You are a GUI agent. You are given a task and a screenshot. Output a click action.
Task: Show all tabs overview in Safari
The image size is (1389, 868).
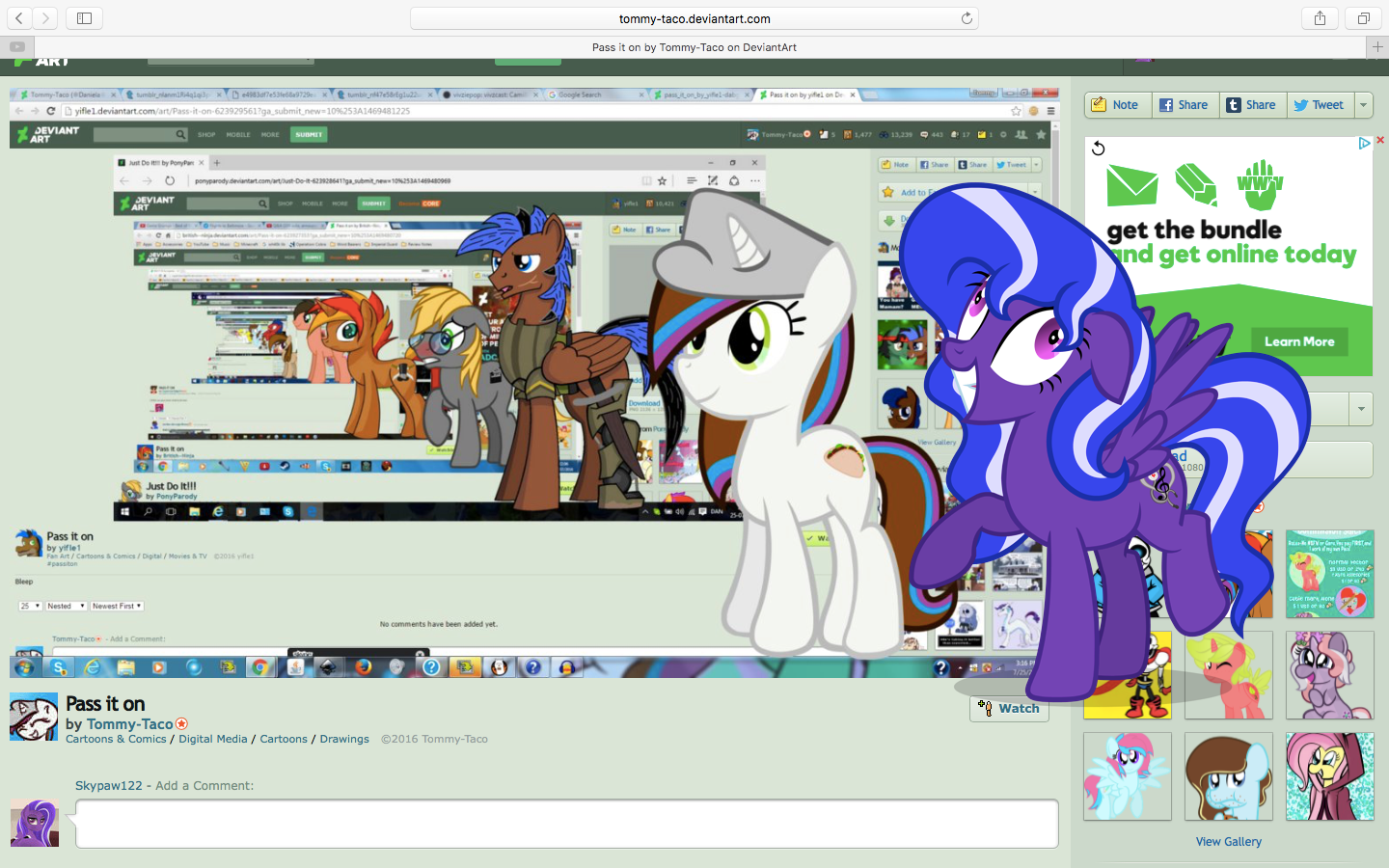point(1363,18)
